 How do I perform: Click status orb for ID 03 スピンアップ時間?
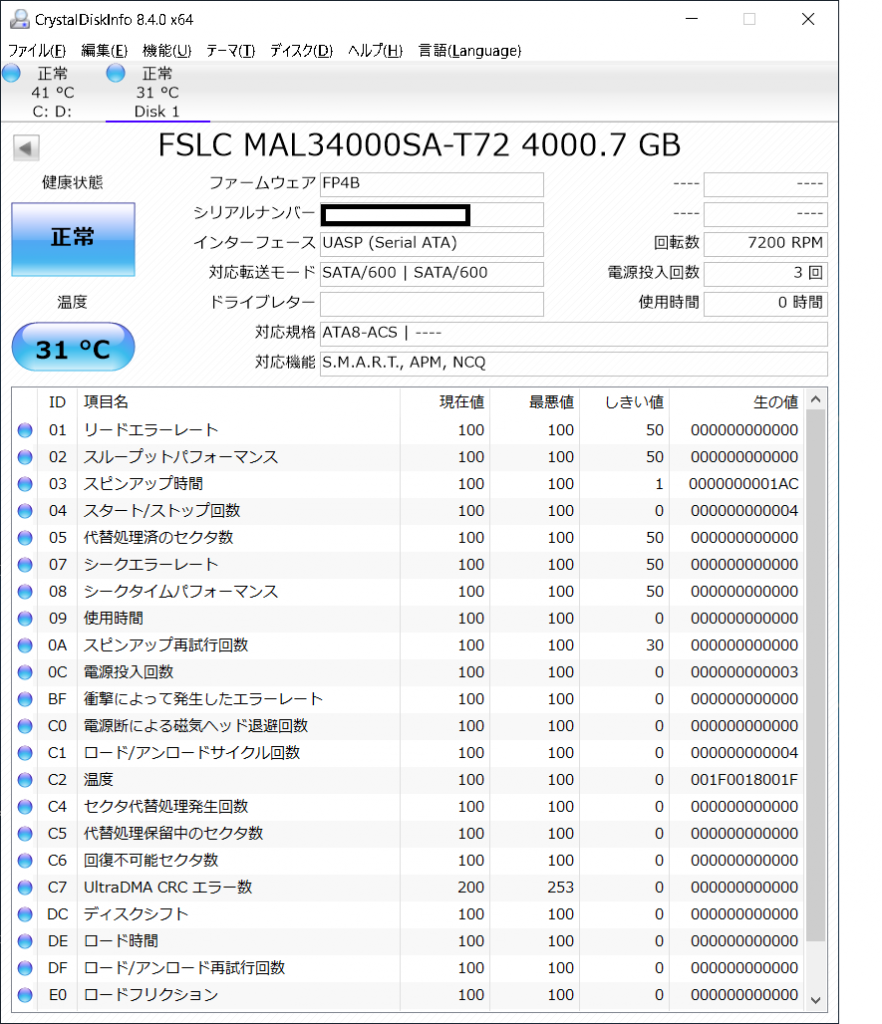point(25,484)
